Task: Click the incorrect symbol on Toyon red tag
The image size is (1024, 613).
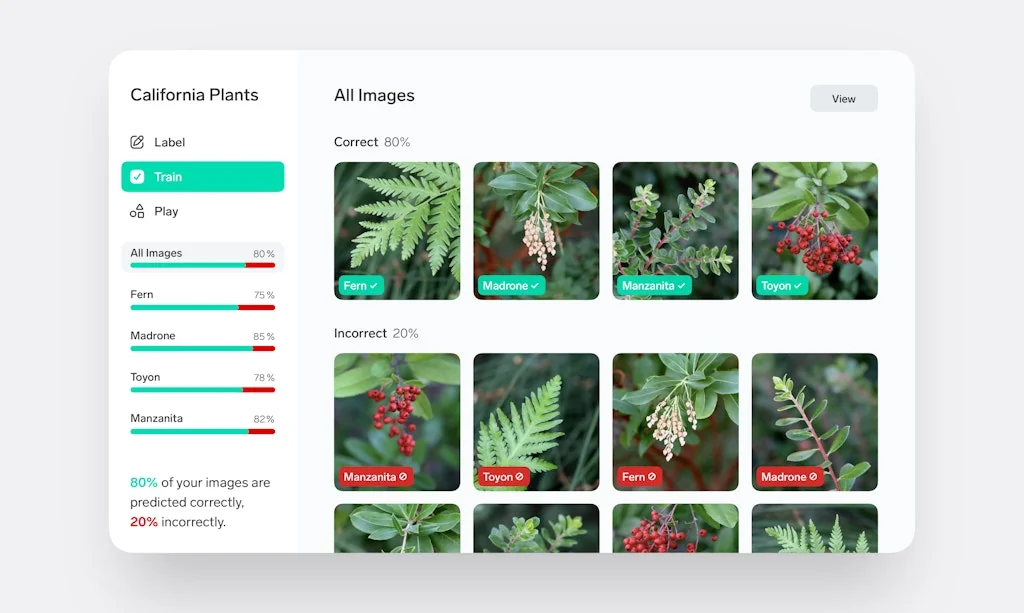Action: click(519, 477)
